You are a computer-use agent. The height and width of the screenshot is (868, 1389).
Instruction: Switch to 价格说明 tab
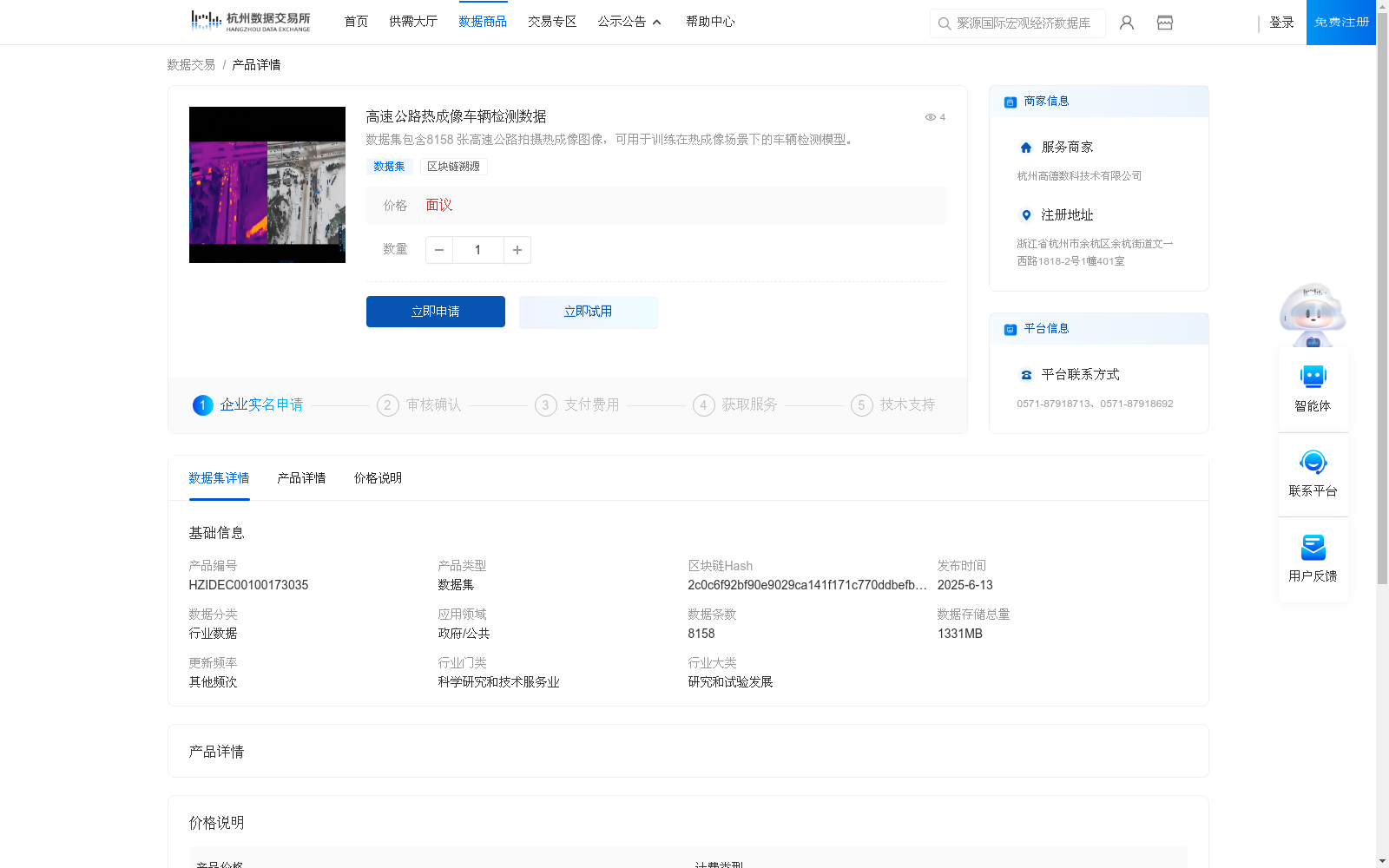tap(378, 478)
